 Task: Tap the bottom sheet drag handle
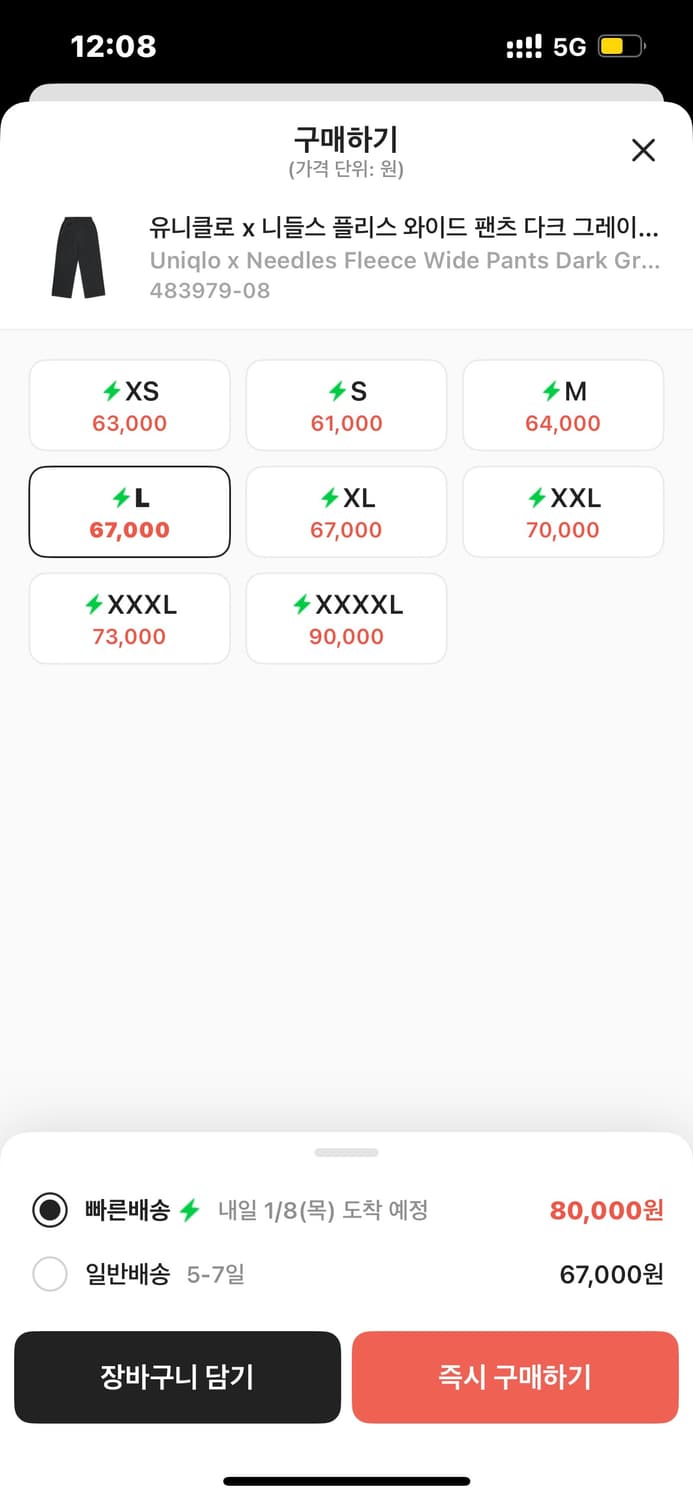click(x=346, y=1152)
